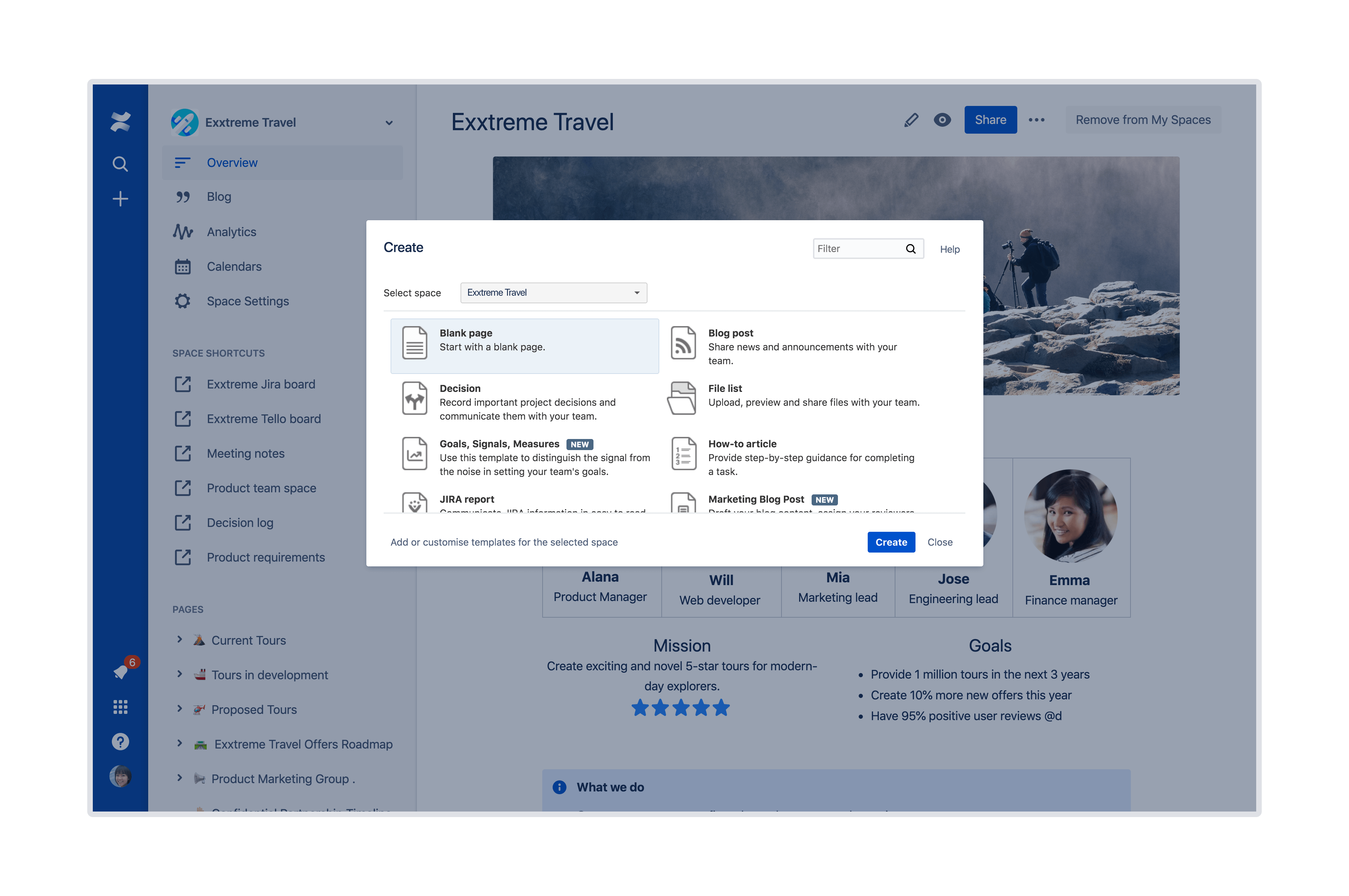Image resolution: width=1349 pixels, height=896 pixels.
Task: Expand the Current Tours page tree
Action: pos(179,639)
